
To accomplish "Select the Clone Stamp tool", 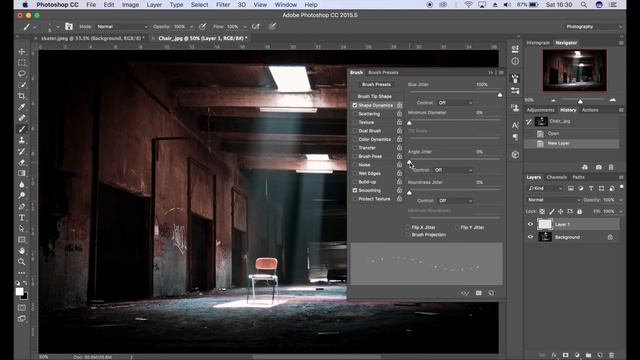I will (22, 140).
